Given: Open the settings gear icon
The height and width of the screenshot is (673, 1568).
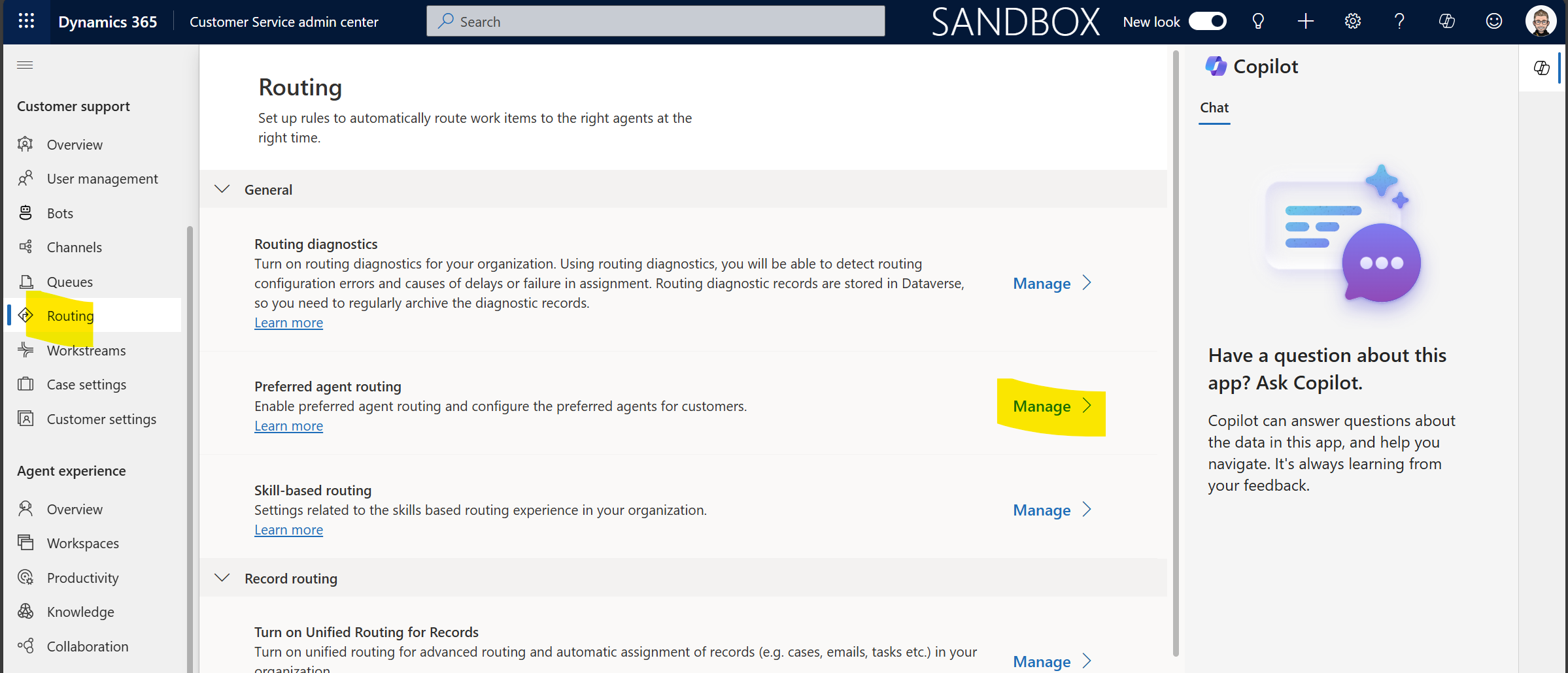Looking at the screenshot, I should point(1352,22).
